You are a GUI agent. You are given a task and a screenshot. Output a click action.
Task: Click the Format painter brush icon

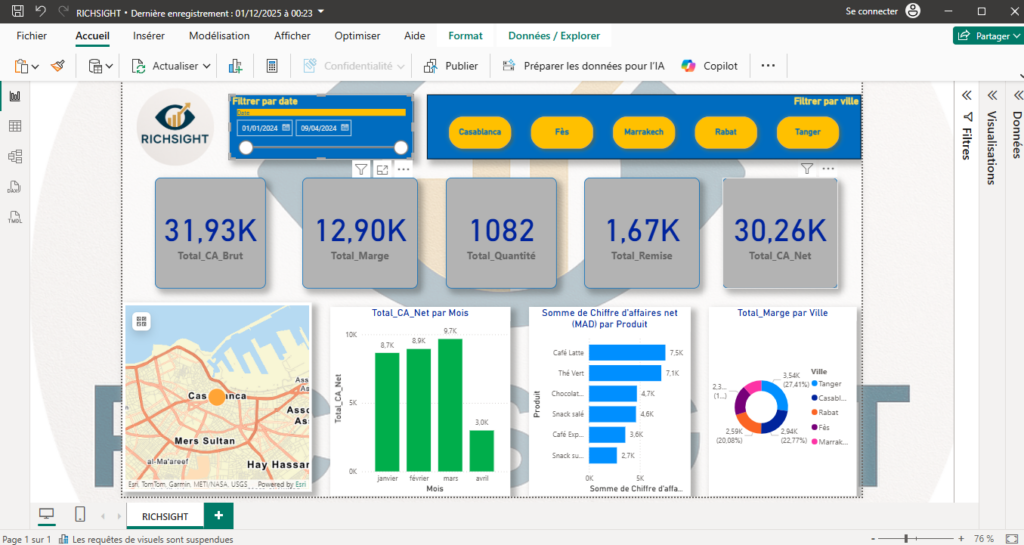coord(57,65)
